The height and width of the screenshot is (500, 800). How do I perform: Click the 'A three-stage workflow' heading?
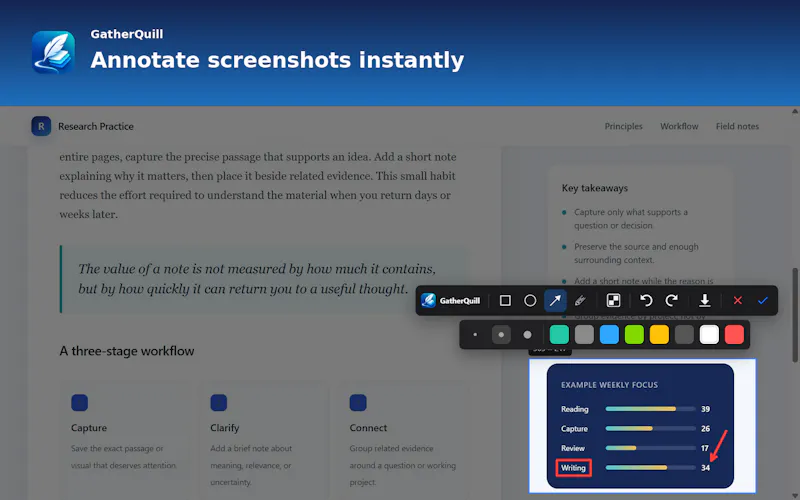pos(127,351)
